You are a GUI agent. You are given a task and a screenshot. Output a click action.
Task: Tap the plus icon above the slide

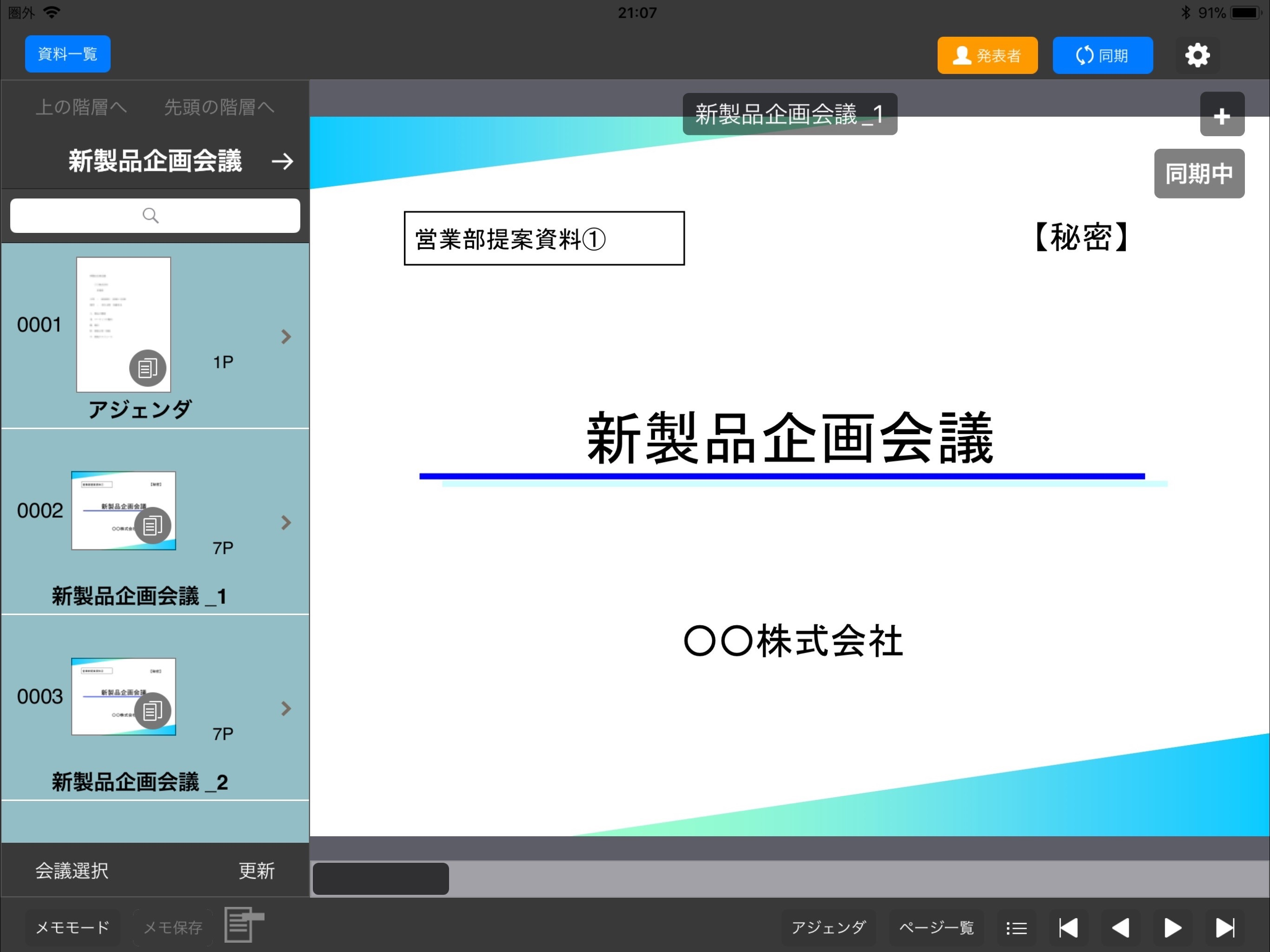(x=1222, y=115)
